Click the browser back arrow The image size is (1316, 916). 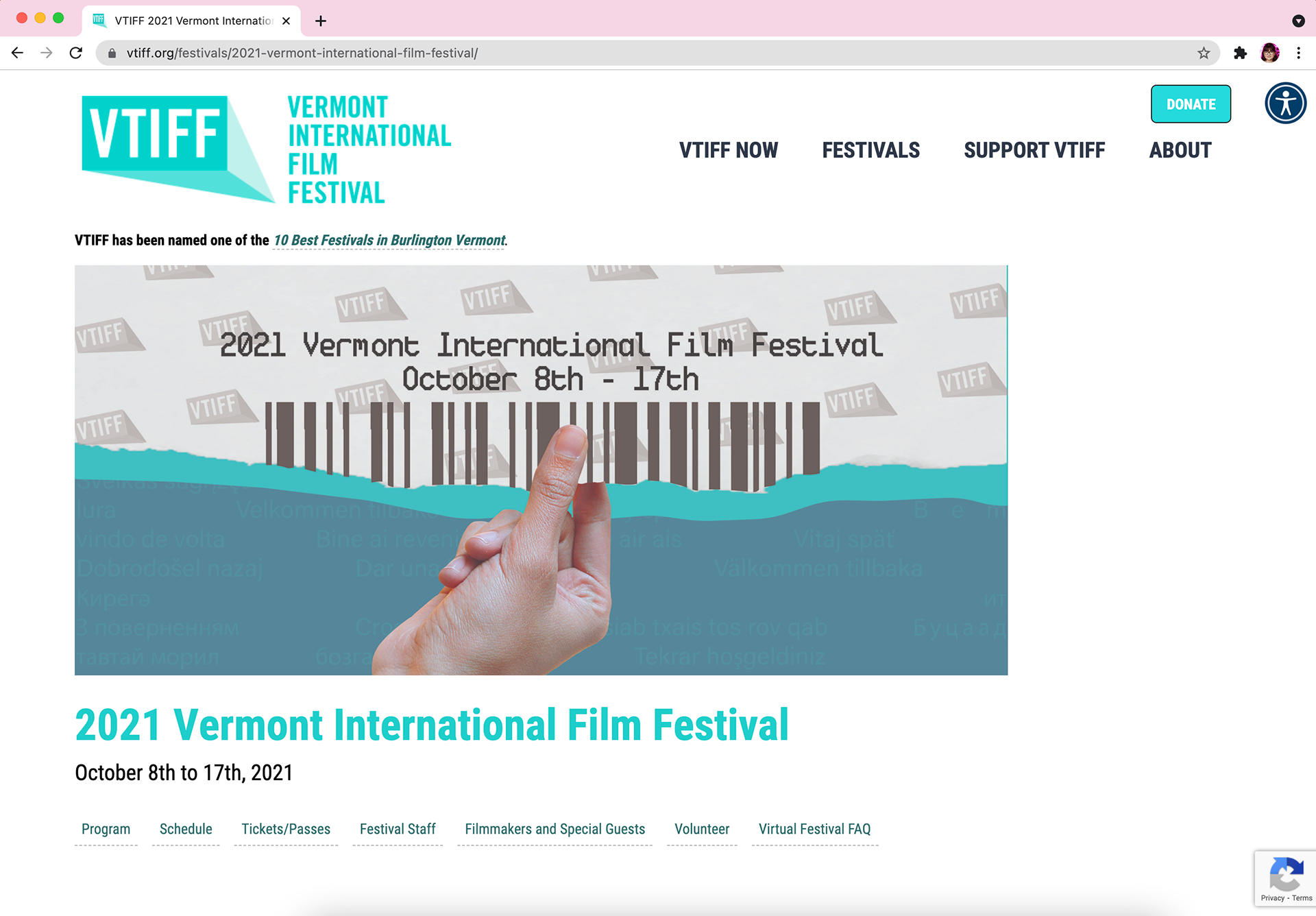pos(18,53)
